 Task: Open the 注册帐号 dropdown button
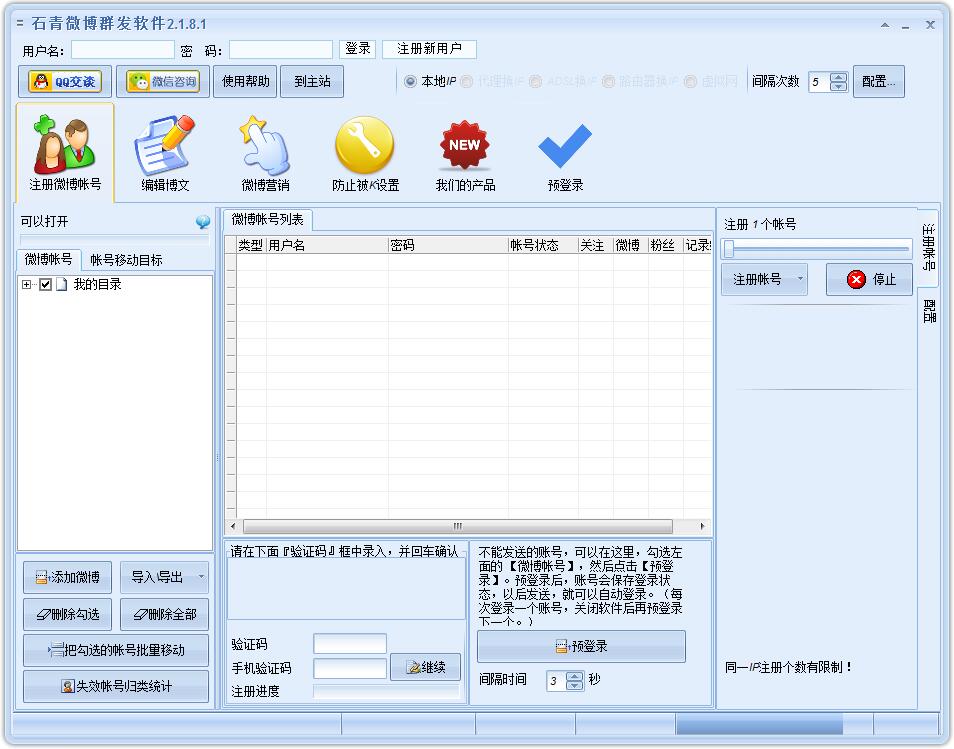click(x=764, y=279)
